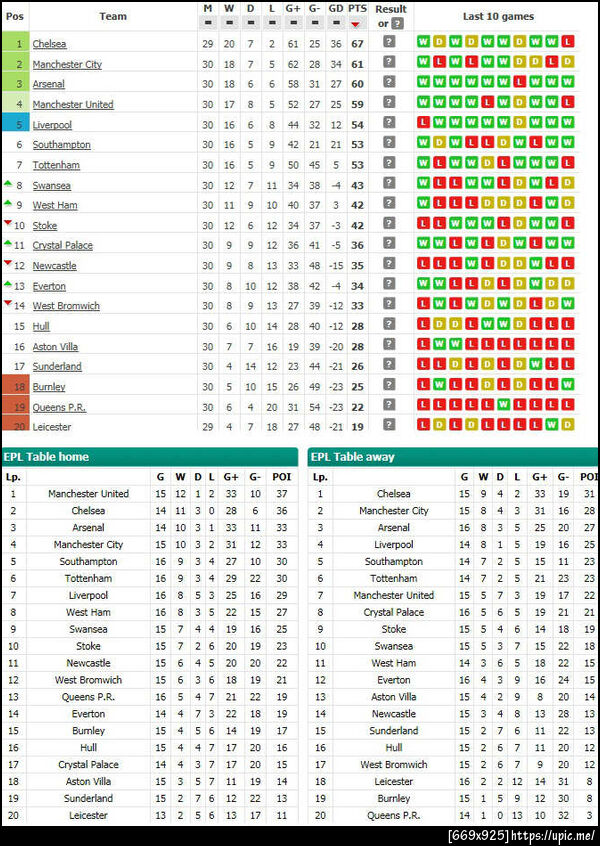Click Burnley's last result box in Last 10
The image size is (600, 846).
click(x=568, y=386)
